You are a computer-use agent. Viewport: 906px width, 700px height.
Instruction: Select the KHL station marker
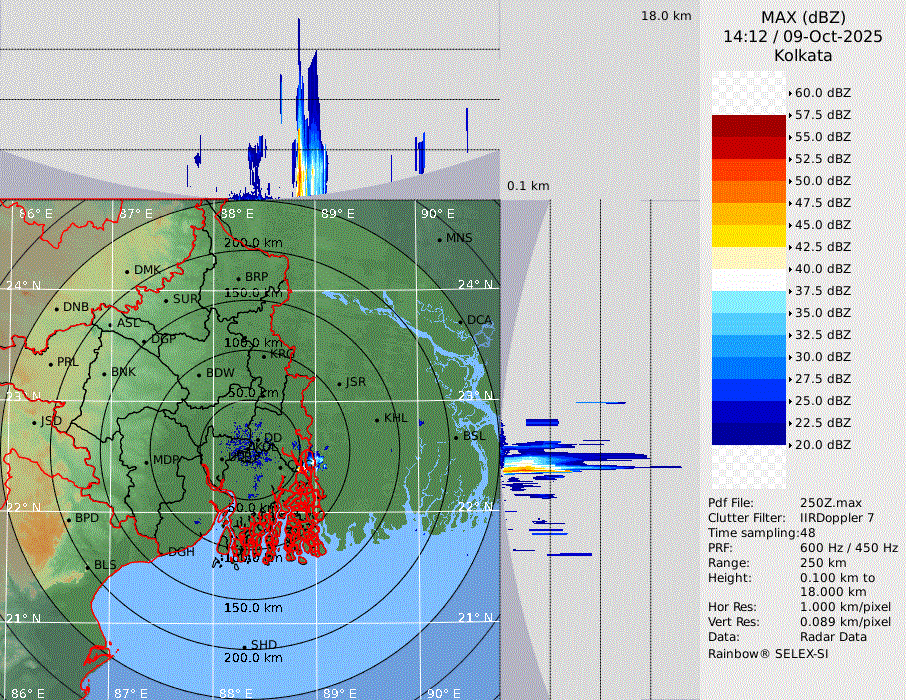377,419
